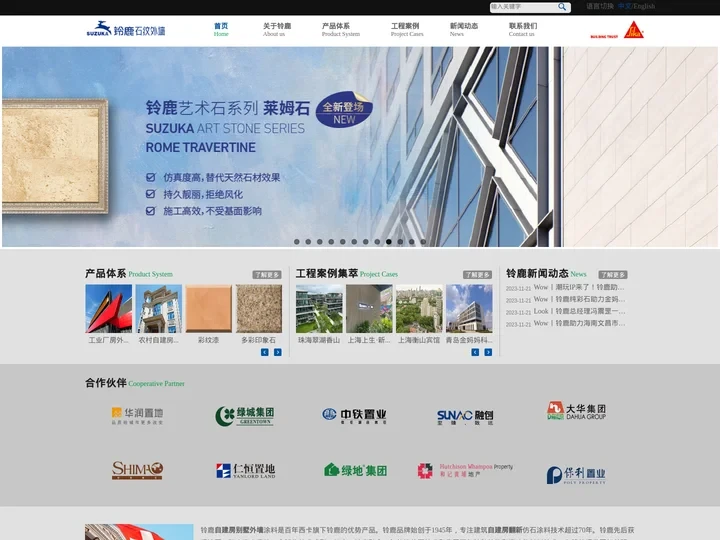
Task: Go to 首页 Home menu item
Action: pos(221,29)
